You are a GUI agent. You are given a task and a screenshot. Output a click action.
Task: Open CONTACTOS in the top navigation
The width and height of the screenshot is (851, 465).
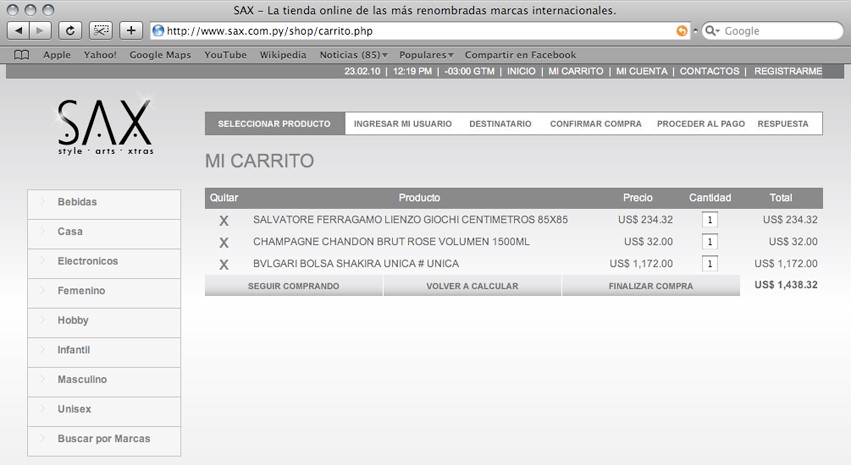tap(709, 71)
